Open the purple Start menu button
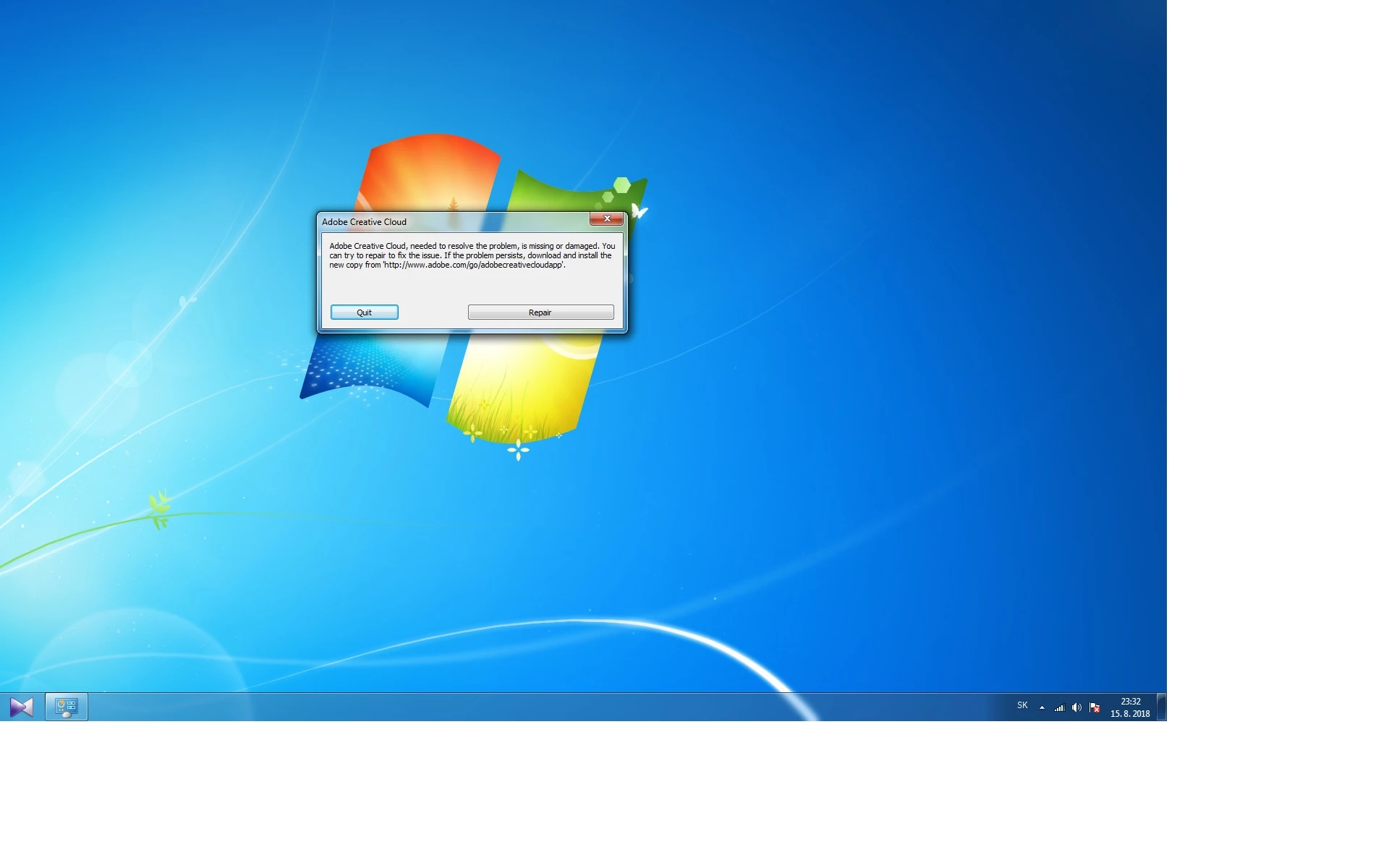This screenshot has width=1389, height=868. (x=21, y=707)
